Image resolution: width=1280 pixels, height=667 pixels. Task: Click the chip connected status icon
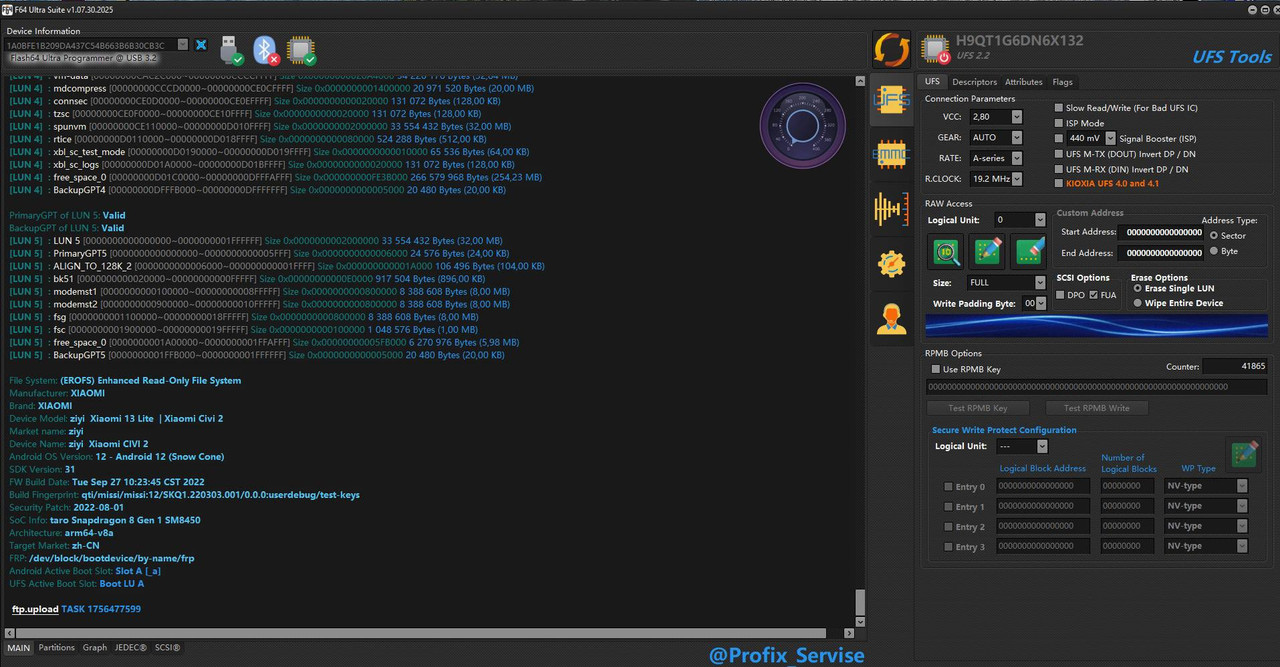click(x=302, y=49)
